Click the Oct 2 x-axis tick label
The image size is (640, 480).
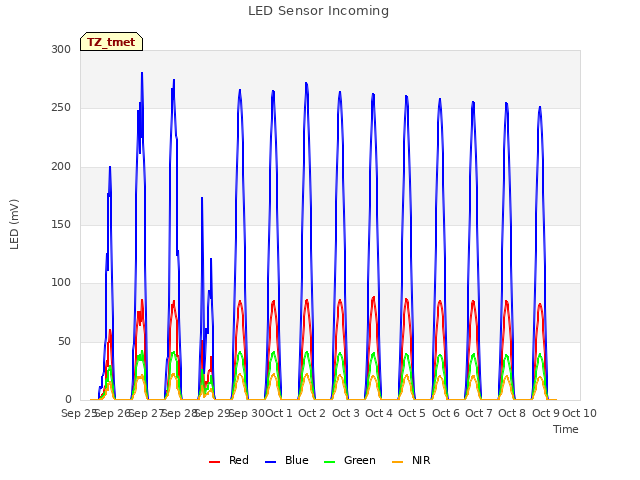312,413
